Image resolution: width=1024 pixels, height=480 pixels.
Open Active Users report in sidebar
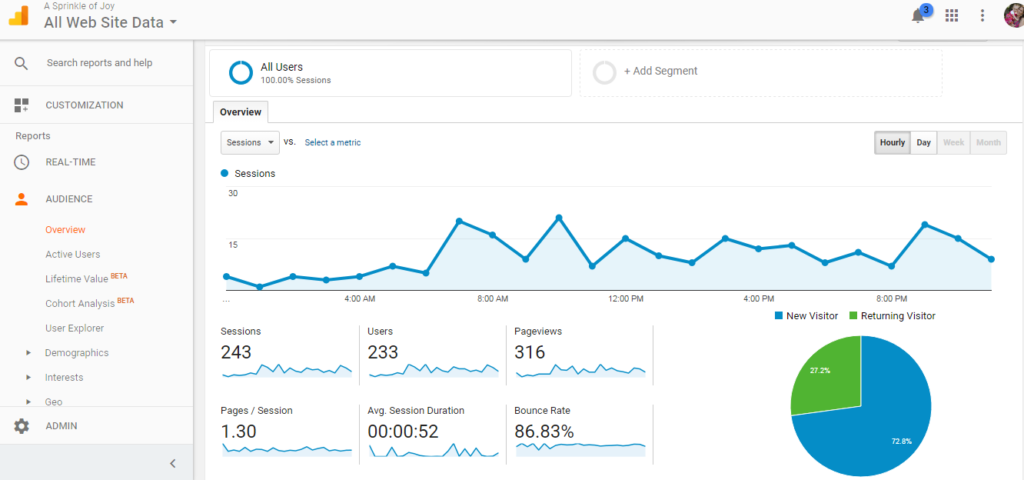72,254
